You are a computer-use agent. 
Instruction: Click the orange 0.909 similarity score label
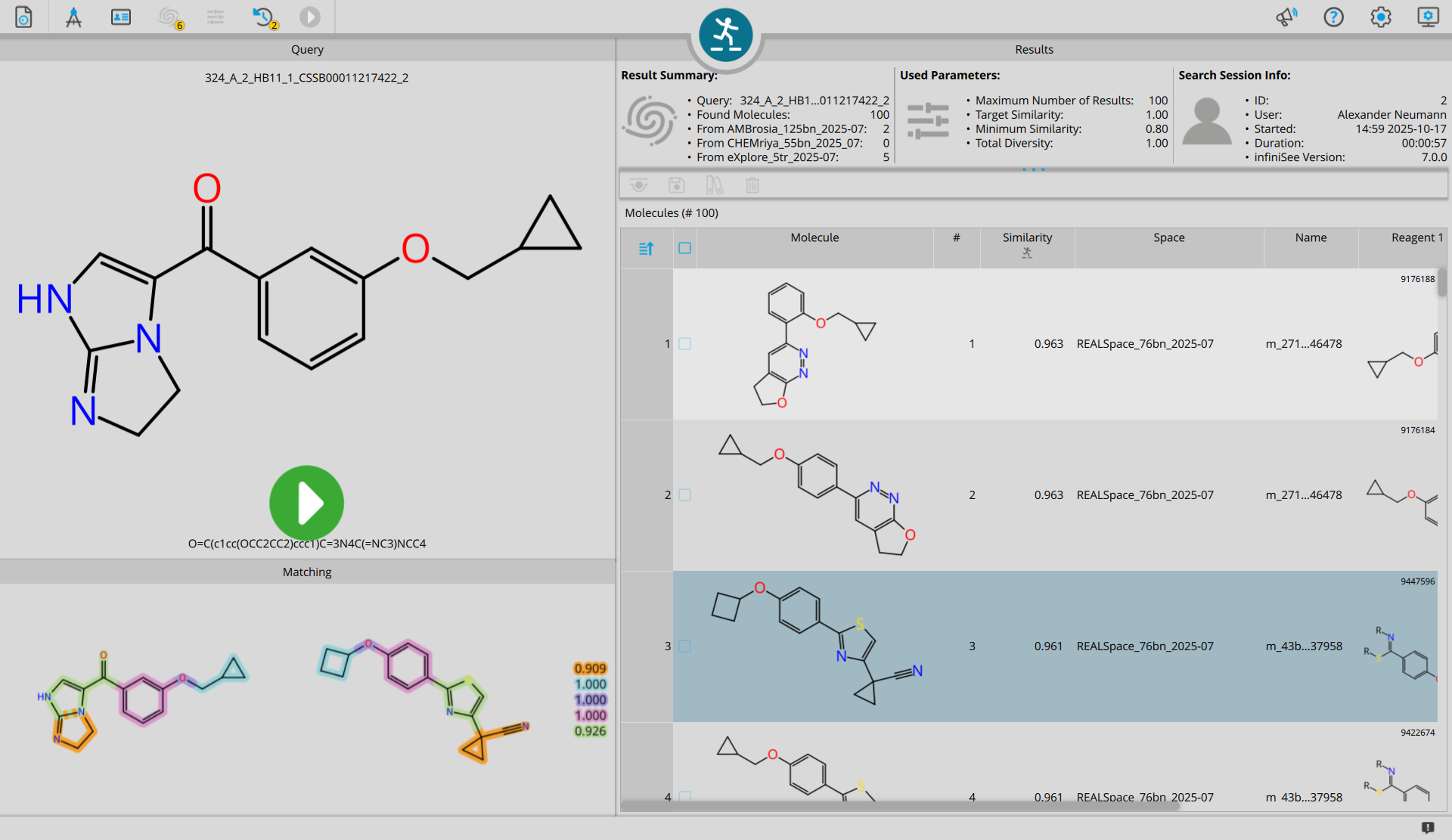[x=590, y=668]
